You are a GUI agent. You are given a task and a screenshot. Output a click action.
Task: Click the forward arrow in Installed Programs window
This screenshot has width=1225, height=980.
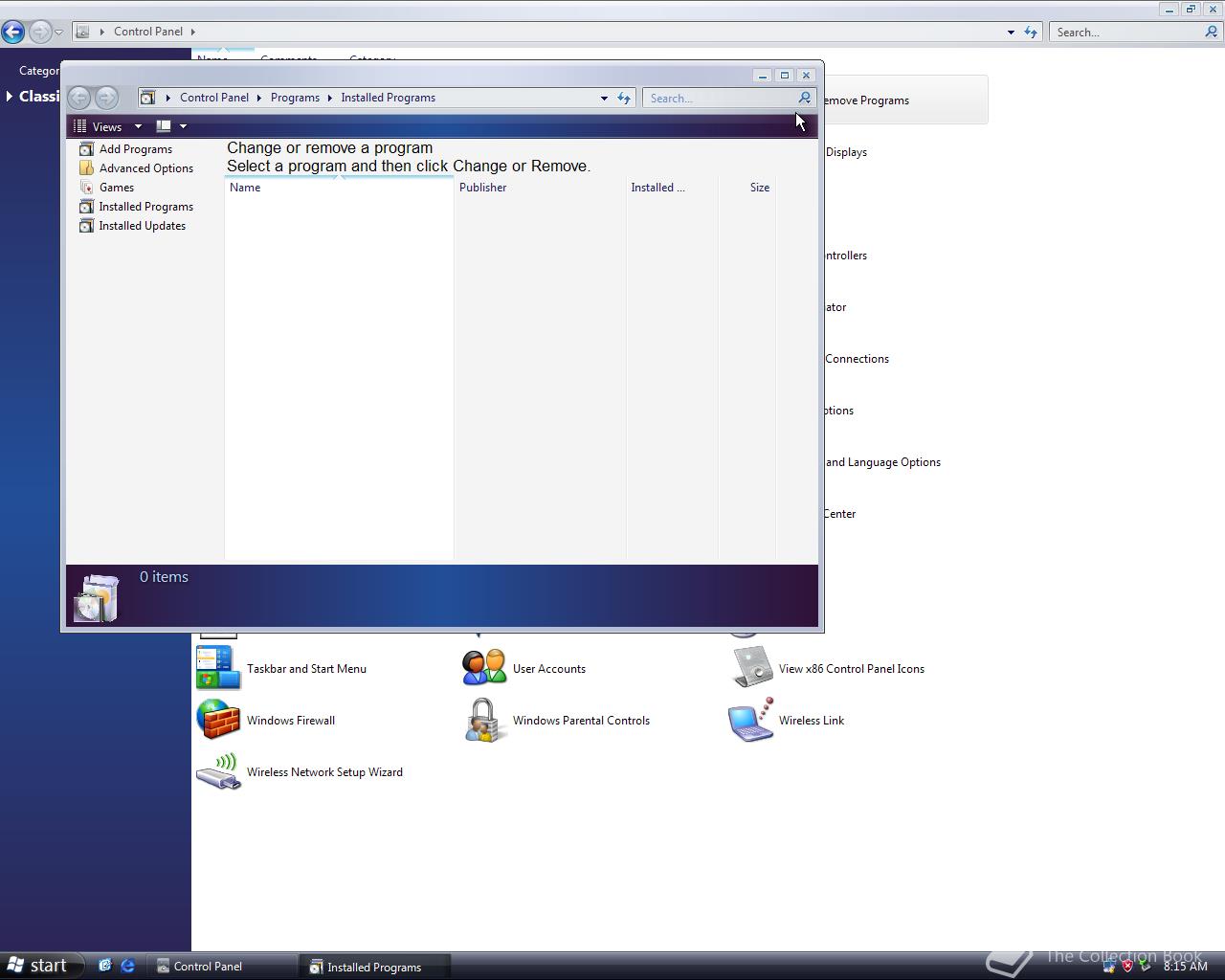tap(106, 98)
